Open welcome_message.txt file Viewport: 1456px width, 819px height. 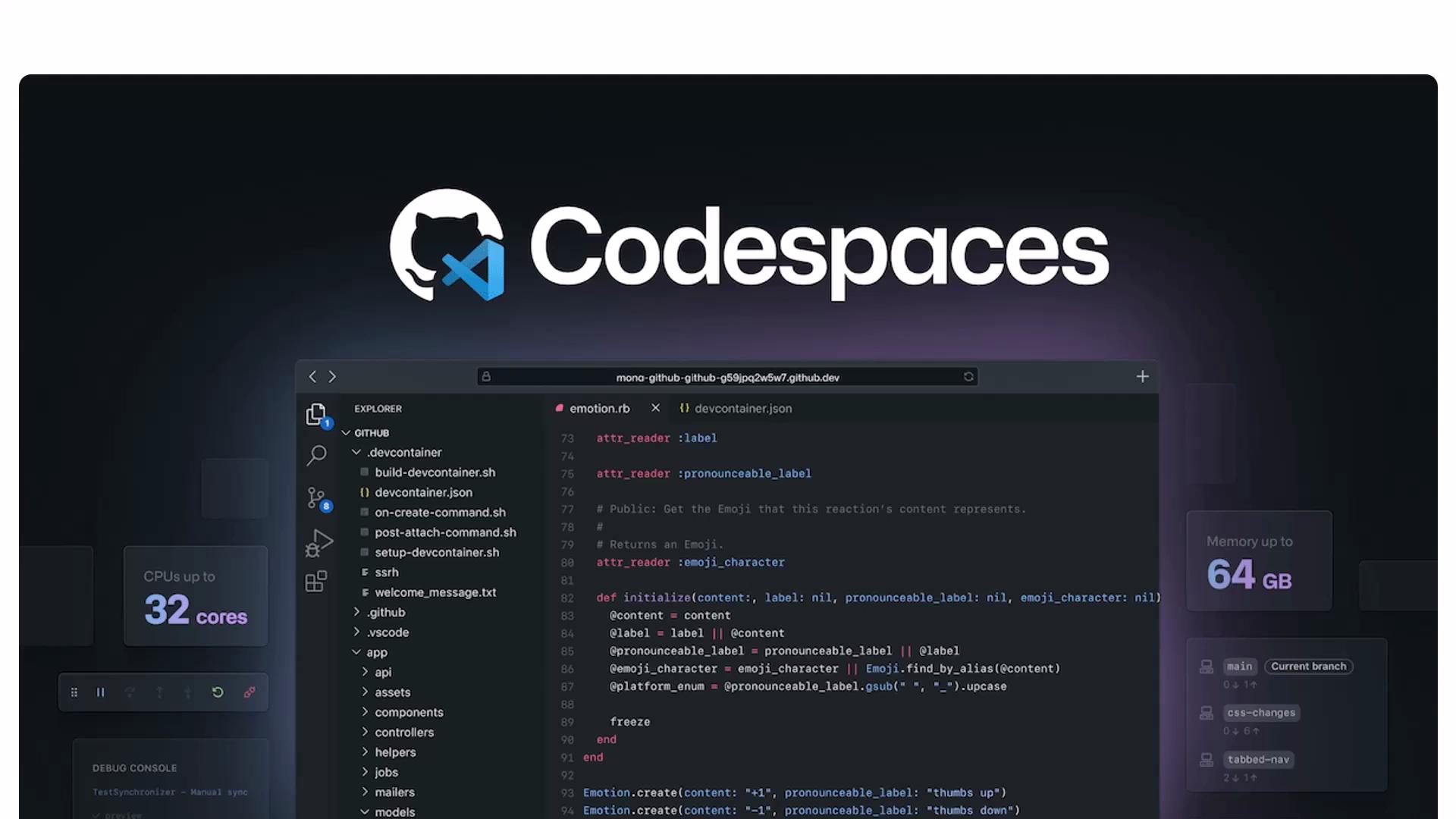coord(435,592)
